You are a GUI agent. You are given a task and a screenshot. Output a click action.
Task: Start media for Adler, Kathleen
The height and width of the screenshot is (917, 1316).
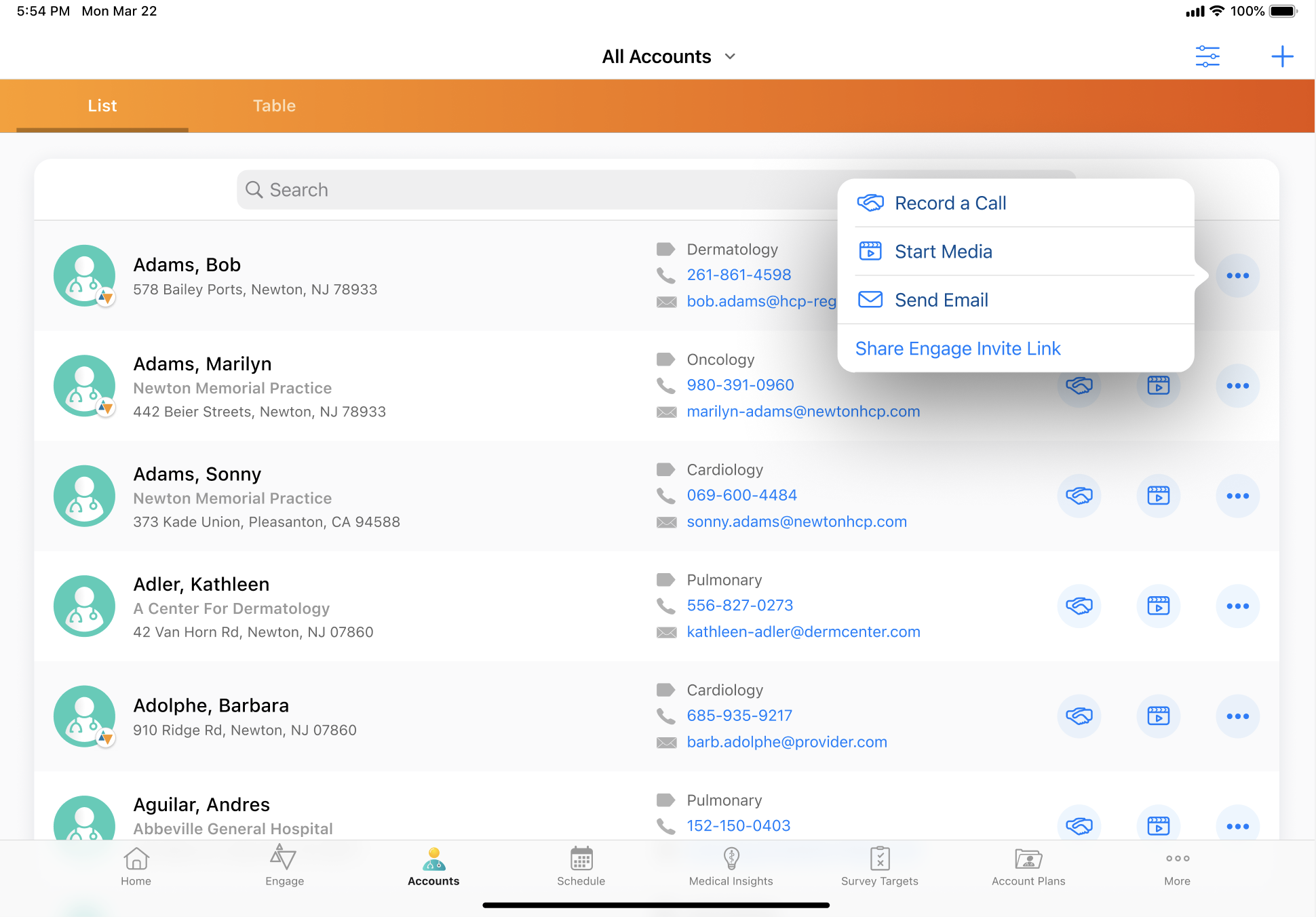[x=1158, y=606]
